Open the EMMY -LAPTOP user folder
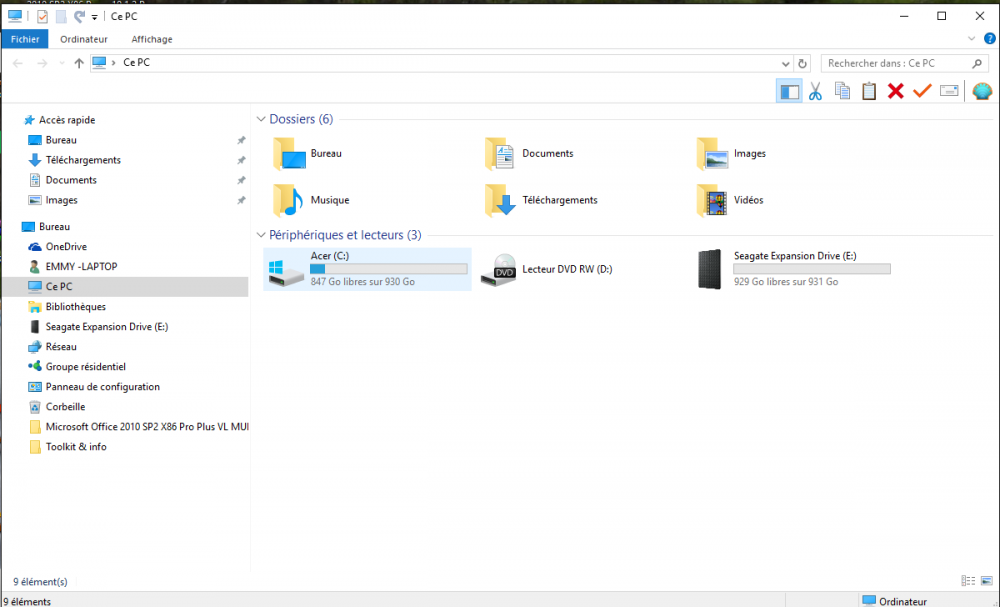 (81, 267)
